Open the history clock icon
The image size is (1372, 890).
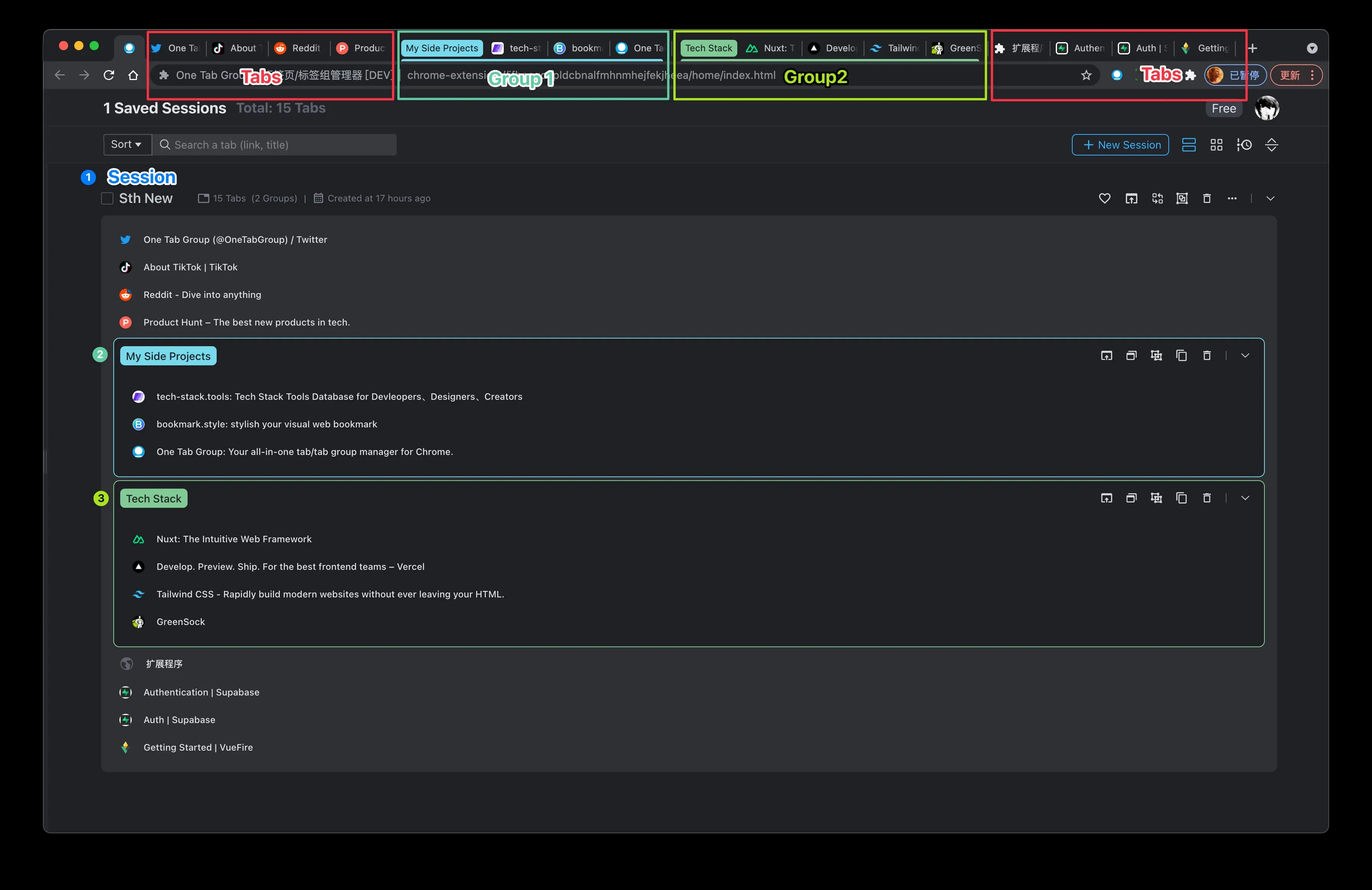coord(1244,145)
